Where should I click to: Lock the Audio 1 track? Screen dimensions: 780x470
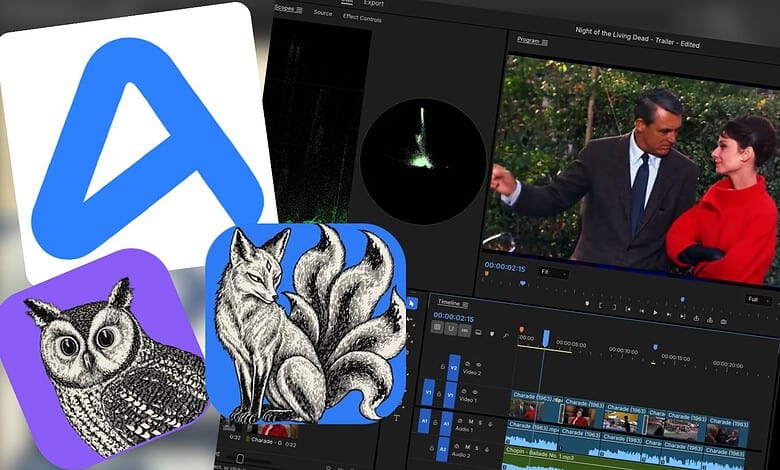[x=435, y=422]
